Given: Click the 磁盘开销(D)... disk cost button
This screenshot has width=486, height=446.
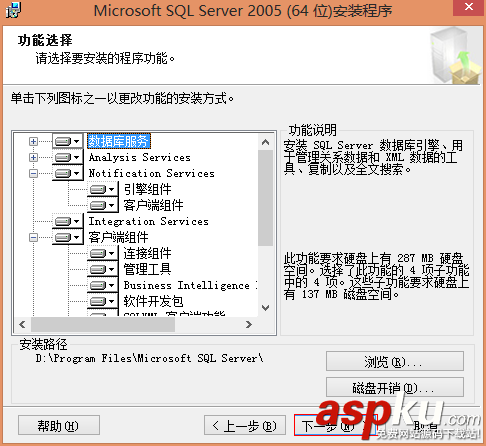Looking at the screenshot, I should coord(395,387).
